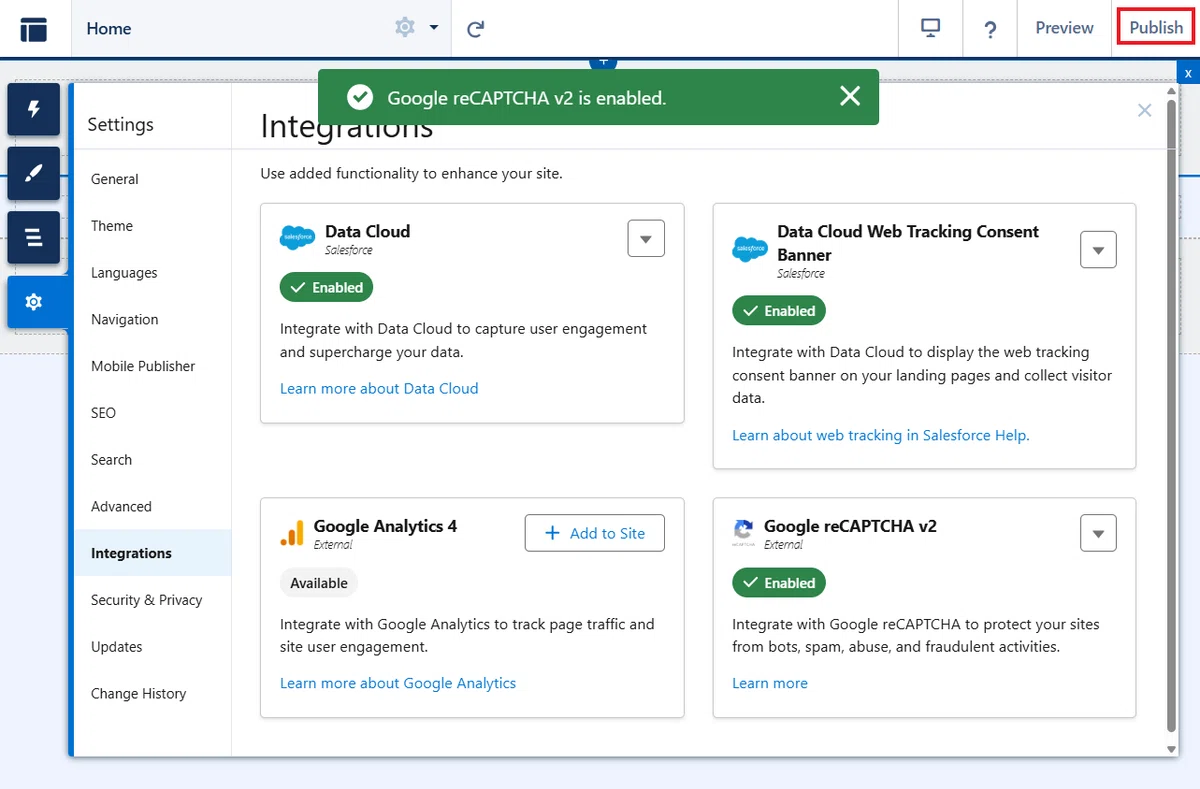This screenshot has width=1200, height=789.
Task: Open Learn more about Data Cloud link
Action: pyautogui.click(x=379, y=388)
